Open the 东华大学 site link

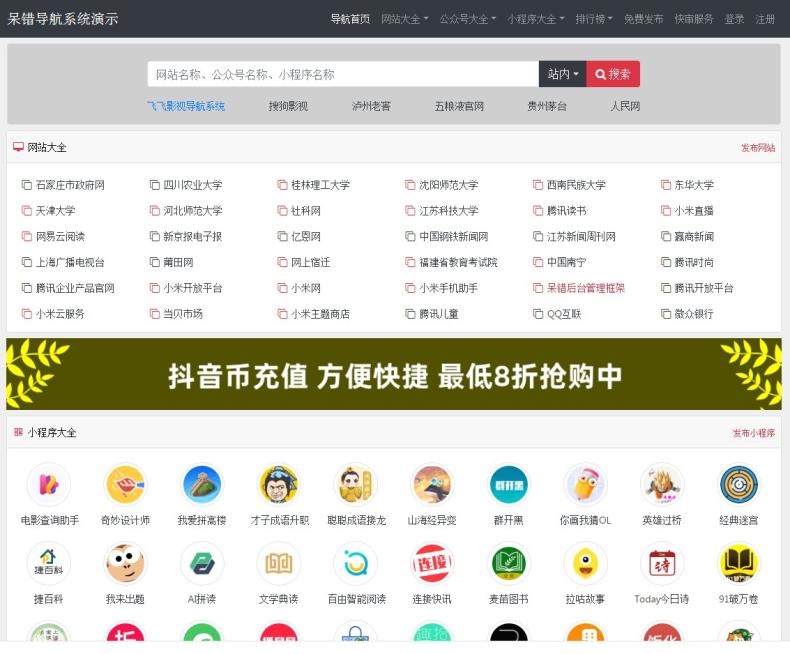tap(694, 185)
